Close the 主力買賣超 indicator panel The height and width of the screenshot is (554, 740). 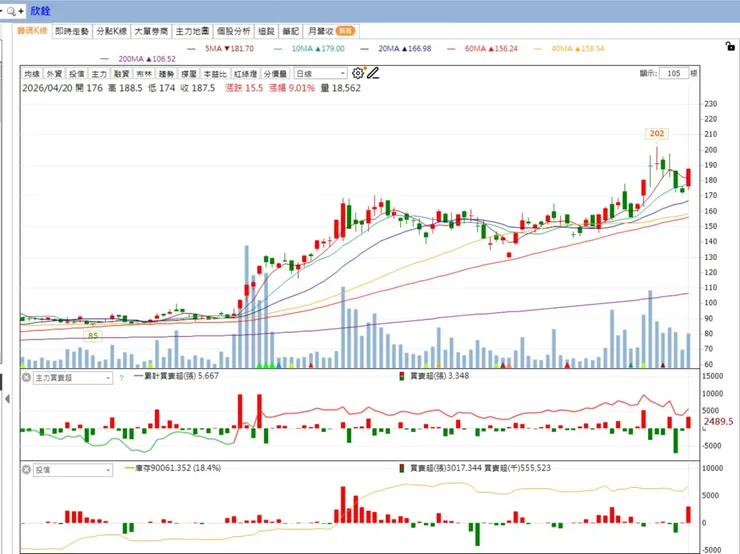pyautogui.click(x=26, y=378)
